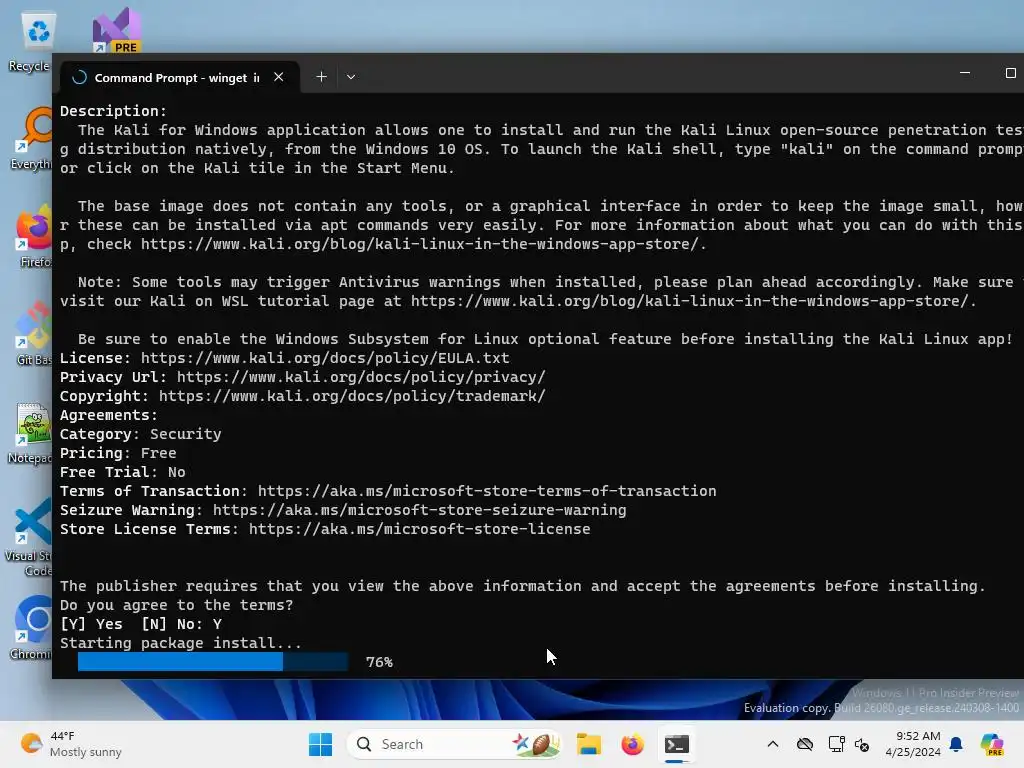Click the Terms of Transaction URL
The image size is (1024, 768).
tap(487, 491)
